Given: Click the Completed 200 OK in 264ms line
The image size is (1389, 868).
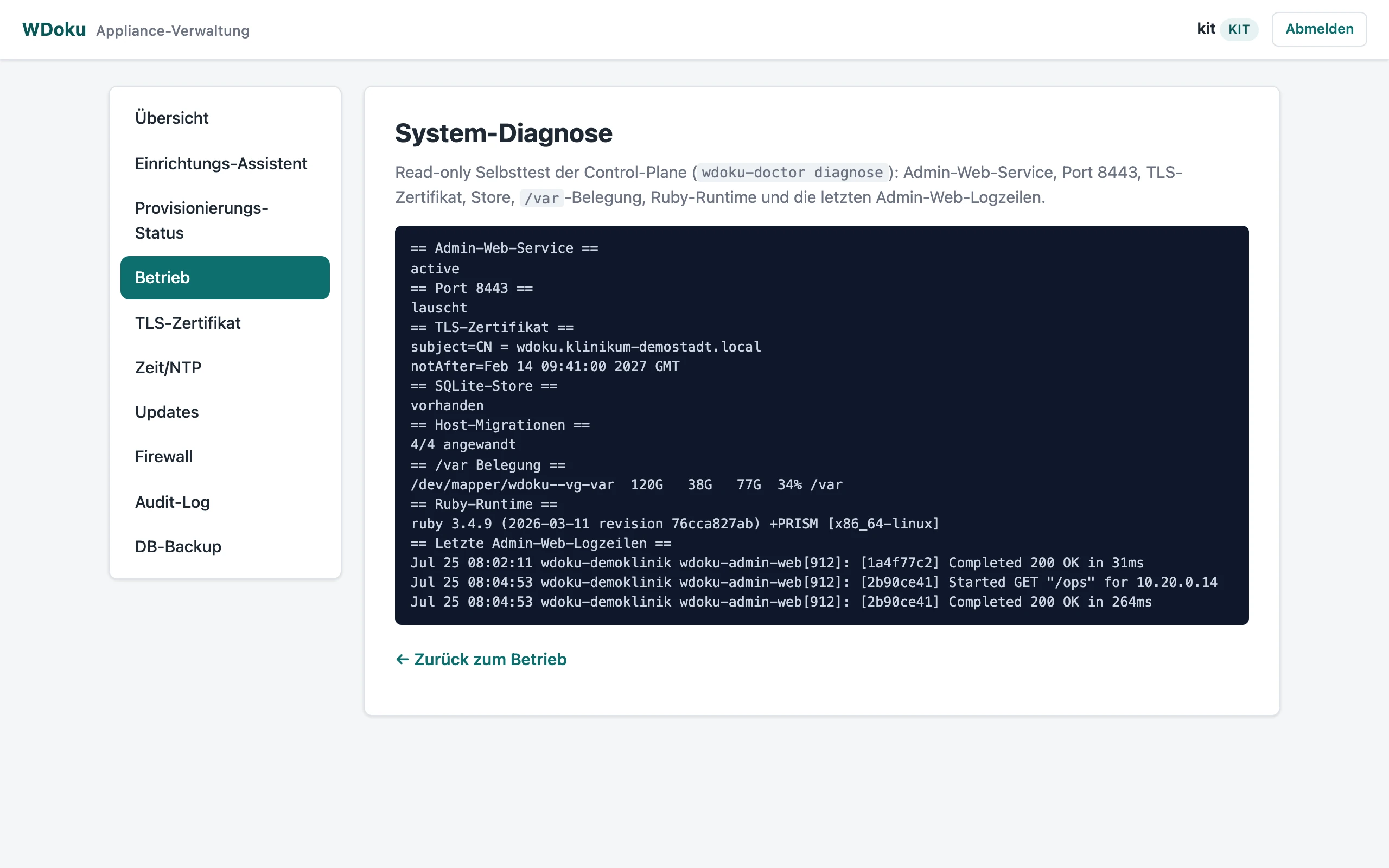Looking at the screenshot, I should 781,602.
